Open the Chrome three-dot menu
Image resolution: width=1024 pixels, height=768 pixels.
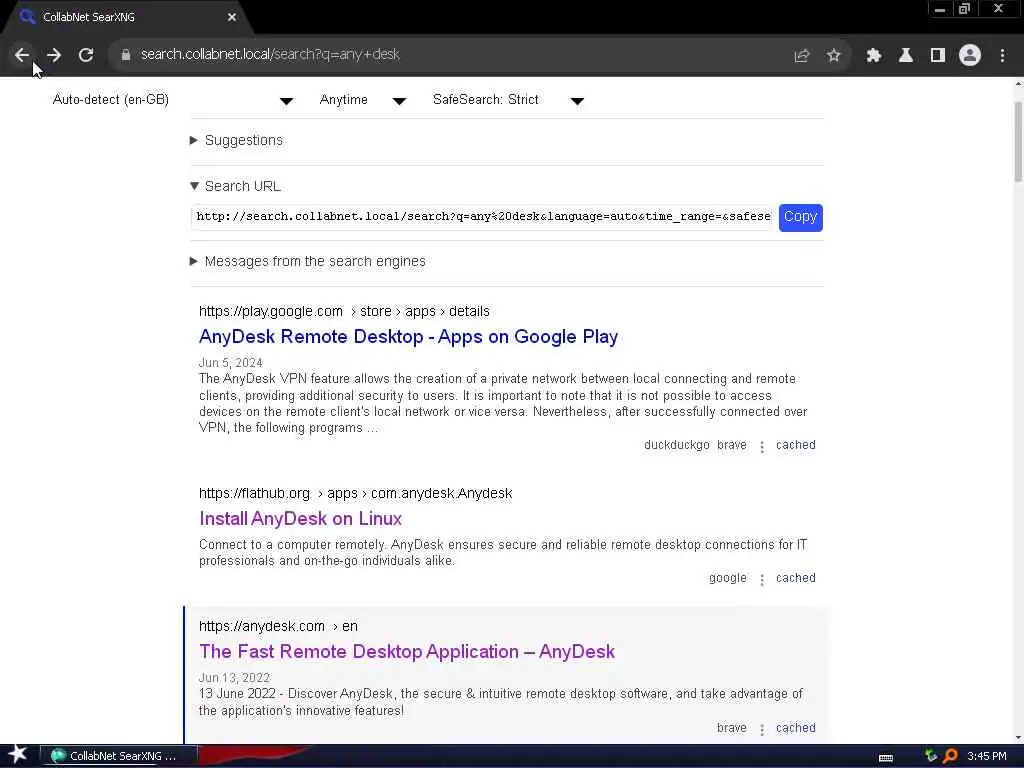pyautogui.click(x=1002, y=56)
